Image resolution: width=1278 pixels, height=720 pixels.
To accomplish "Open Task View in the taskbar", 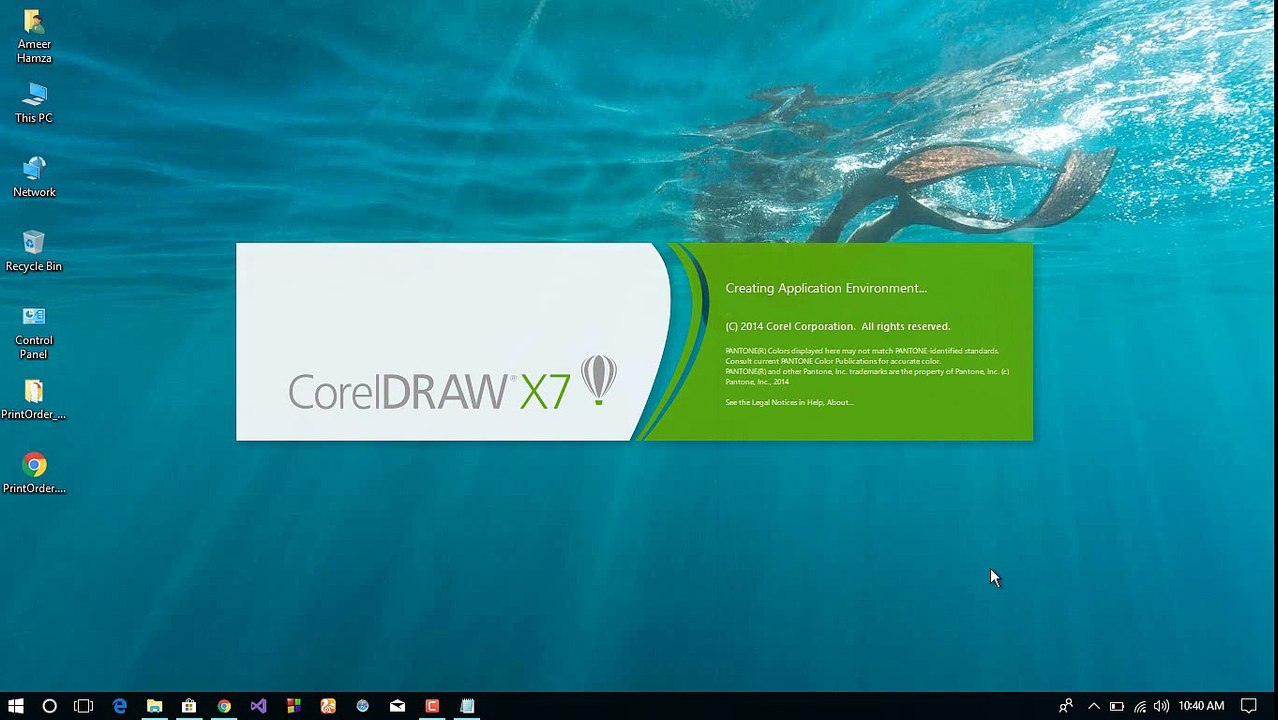I will tap(84, 706).
